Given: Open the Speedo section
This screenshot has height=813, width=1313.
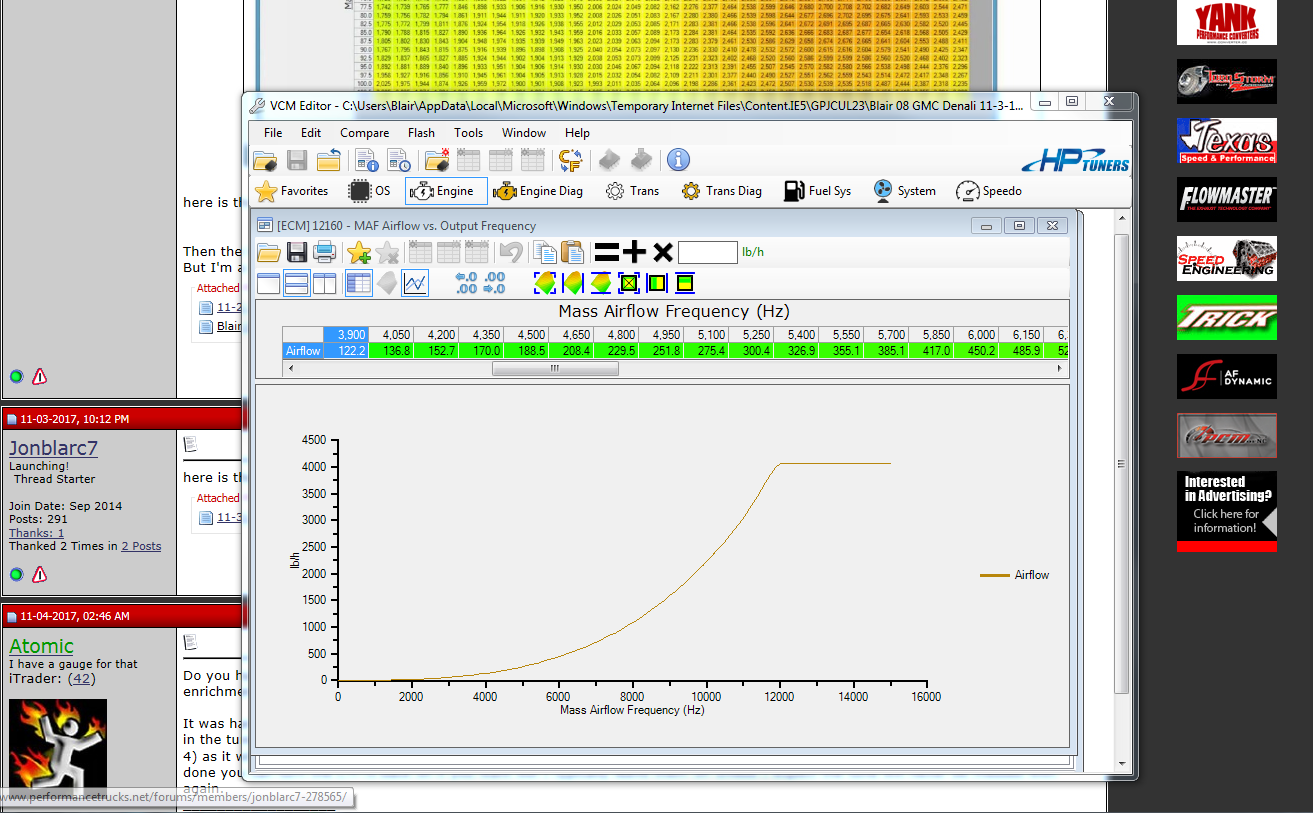Looking at the screenshot, I should point(988,191).
